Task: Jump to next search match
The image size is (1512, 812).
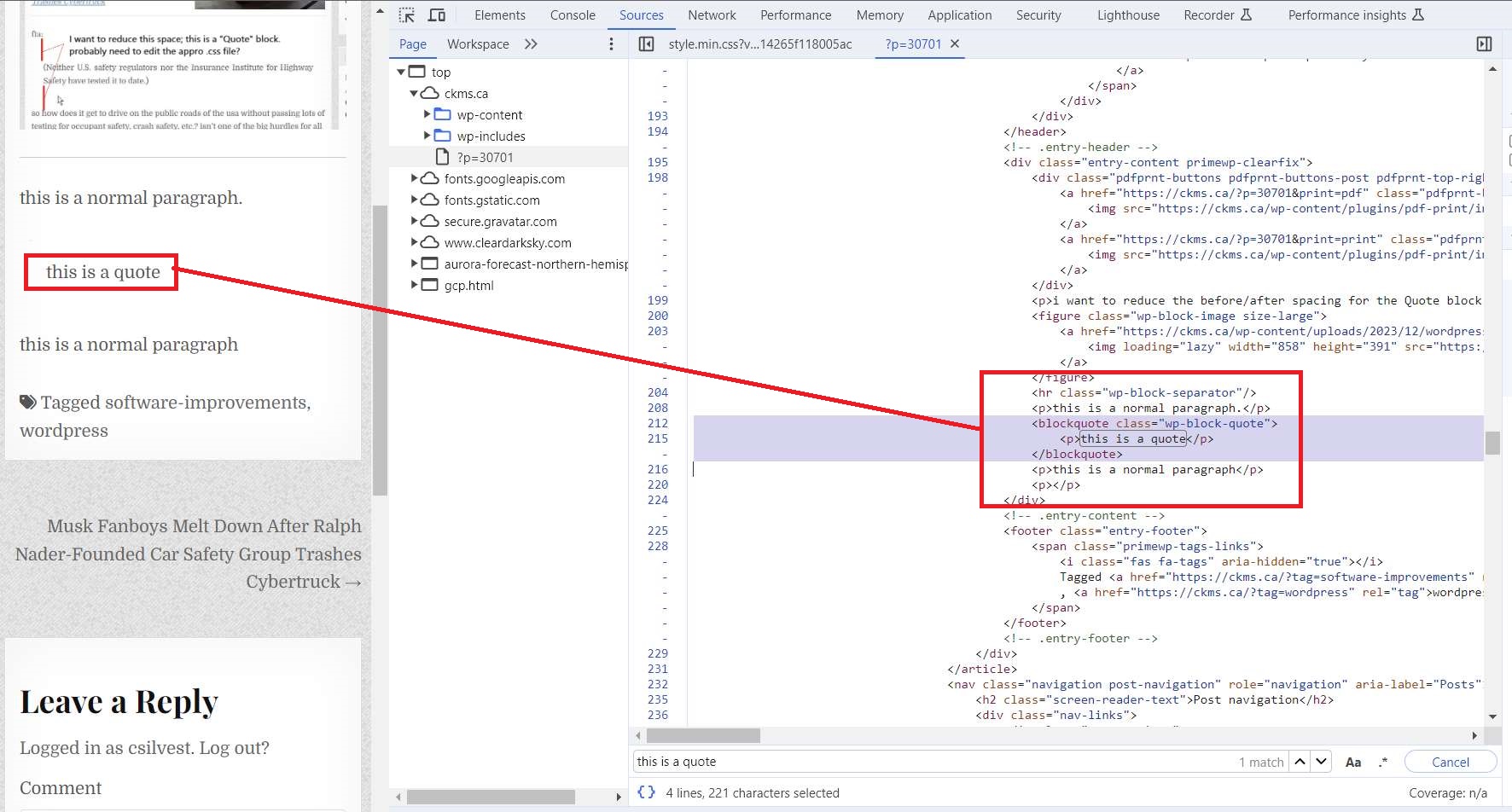Action: click(1322, 762)
